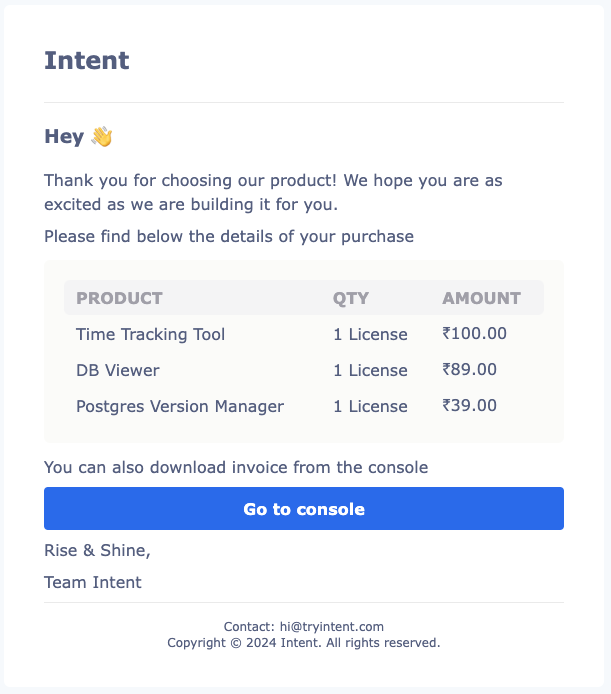Select the AMOUNT column header
Image resolution: width=611 pixels, height=694 pixels.
(x=481, y=298)
